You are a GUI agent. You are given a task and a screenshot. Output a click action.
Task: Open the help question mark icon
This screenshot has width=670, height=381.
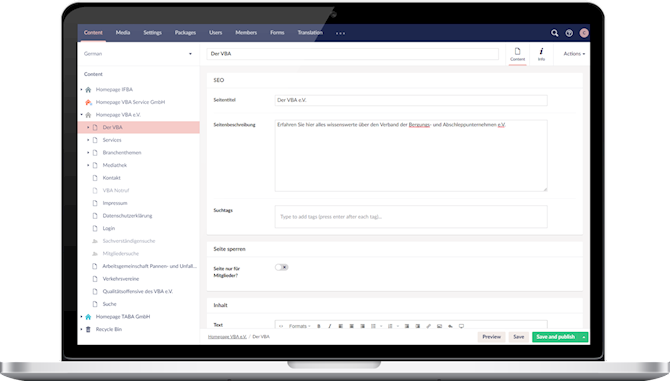pyautogui.click(x=569, y=33)
